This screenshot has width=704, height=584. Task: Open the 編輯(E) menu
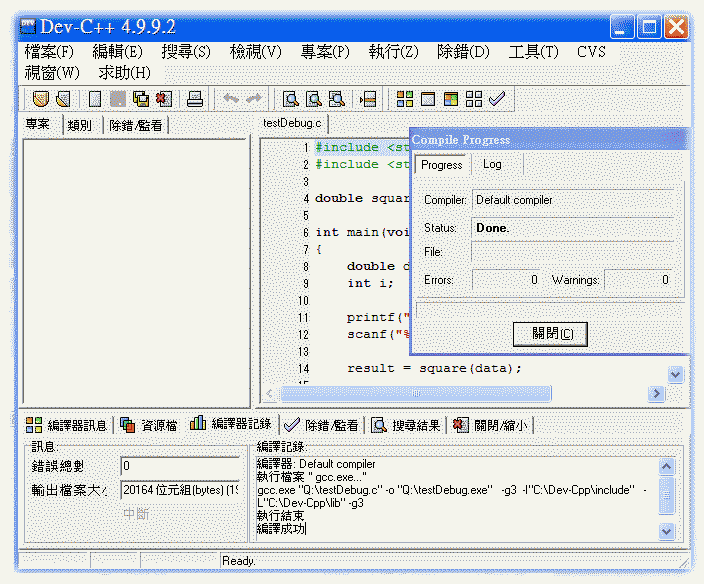click(117, 52)
